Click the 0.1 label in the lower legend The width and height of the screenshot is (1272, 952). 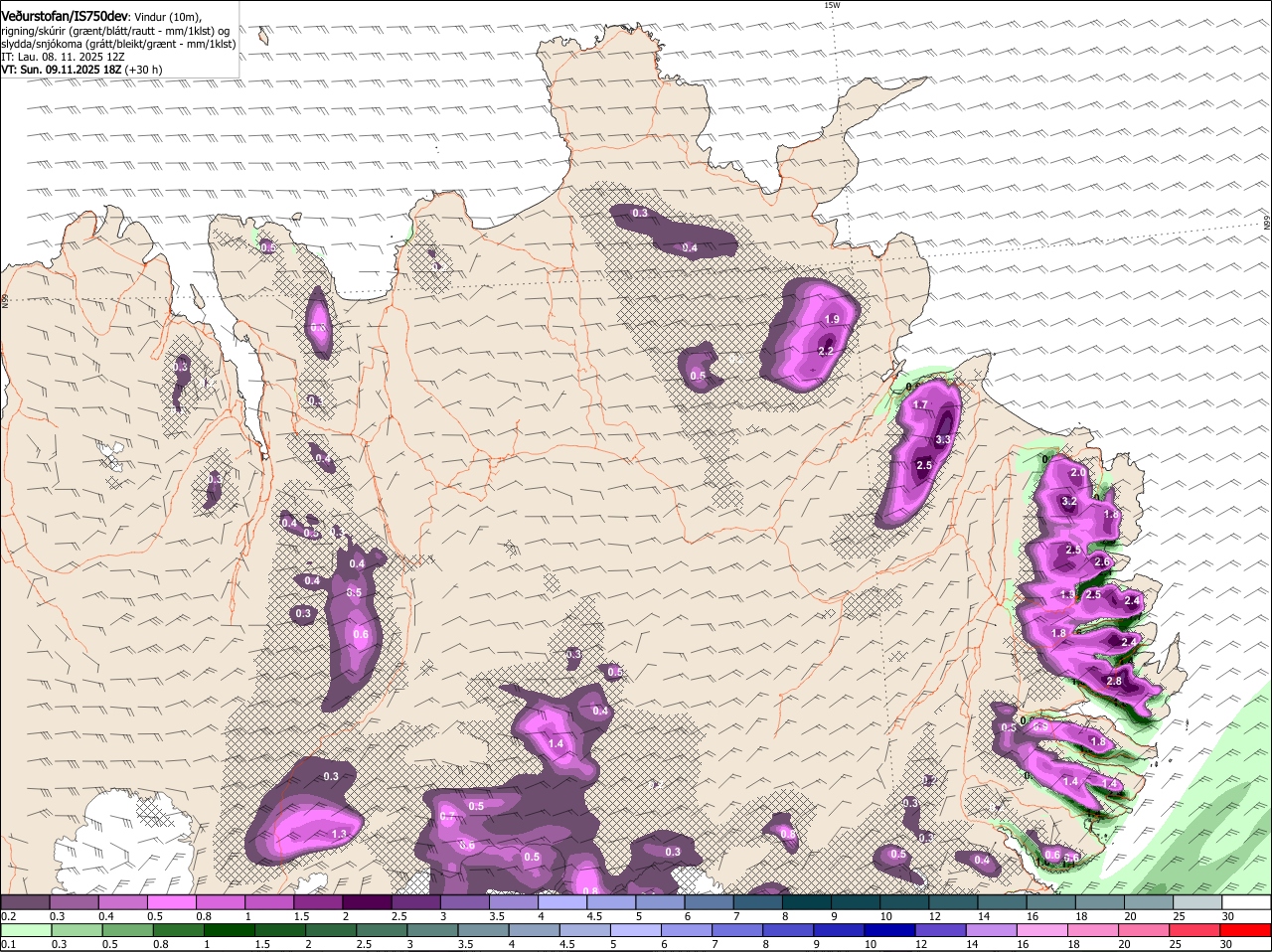(x=8, y=944)
